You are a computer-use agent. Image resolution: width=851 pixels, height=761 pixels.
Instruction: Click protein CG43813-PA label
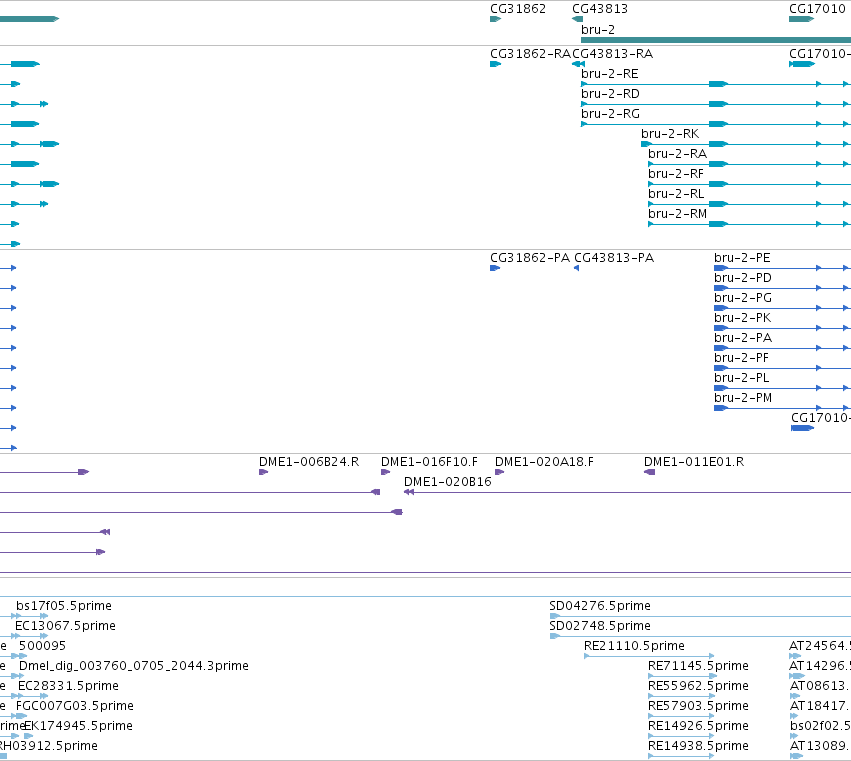(x=614, y=258)
